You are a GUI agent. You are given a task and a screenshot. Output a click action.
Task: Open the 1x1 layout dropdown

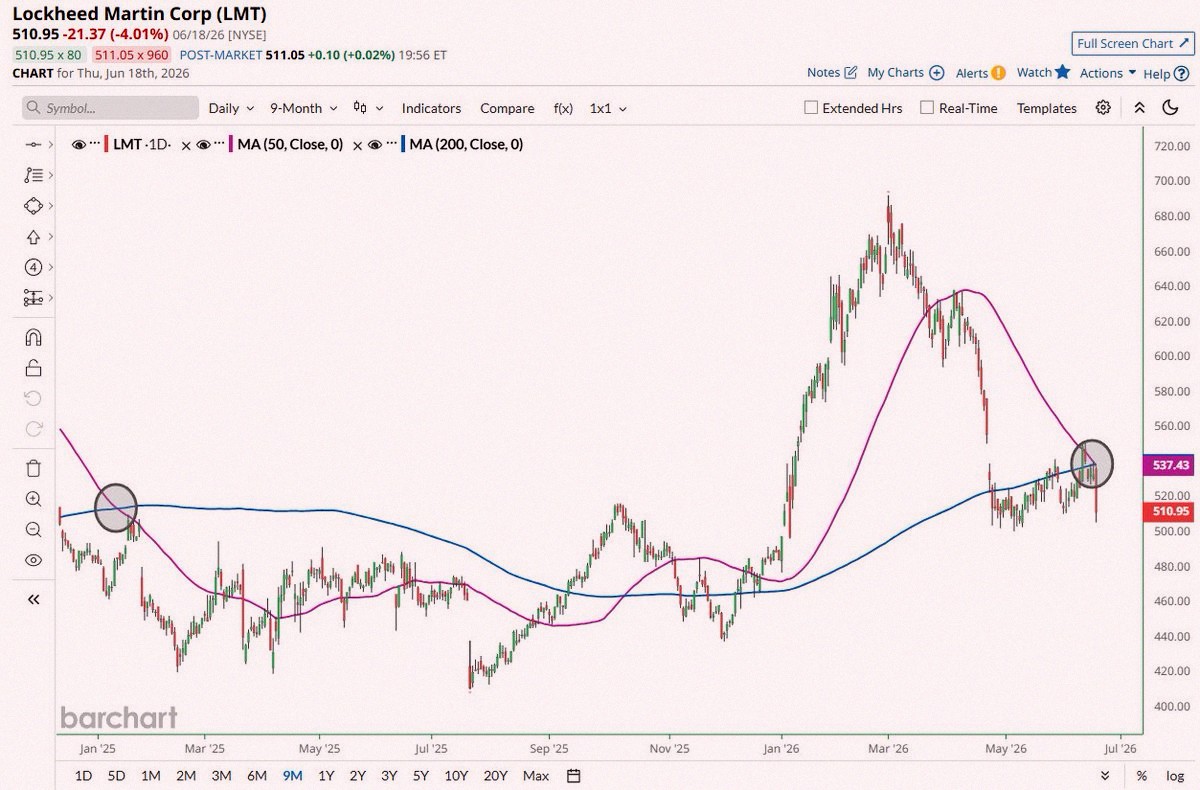coord(608,108)
